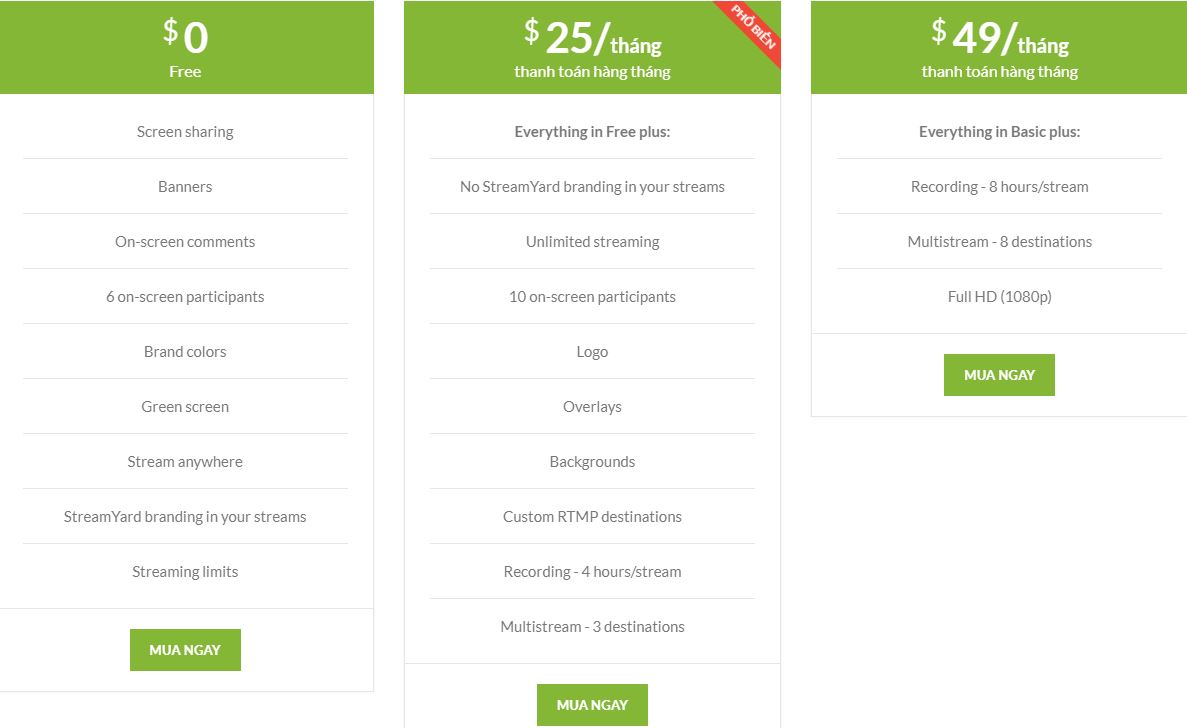Click the Green screen feature text
Image resolution: width=1187 pixels, height=728 pixels.
click(x=185, y=406)
